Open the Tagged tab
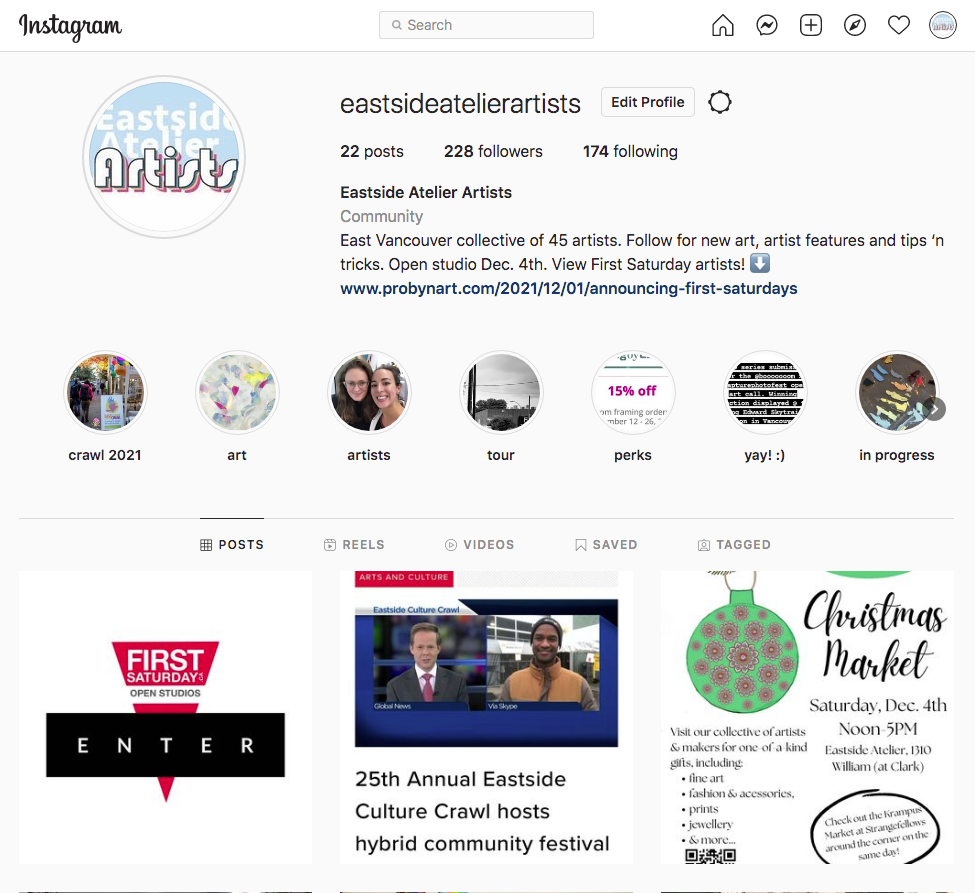 [x=734, y=545]
